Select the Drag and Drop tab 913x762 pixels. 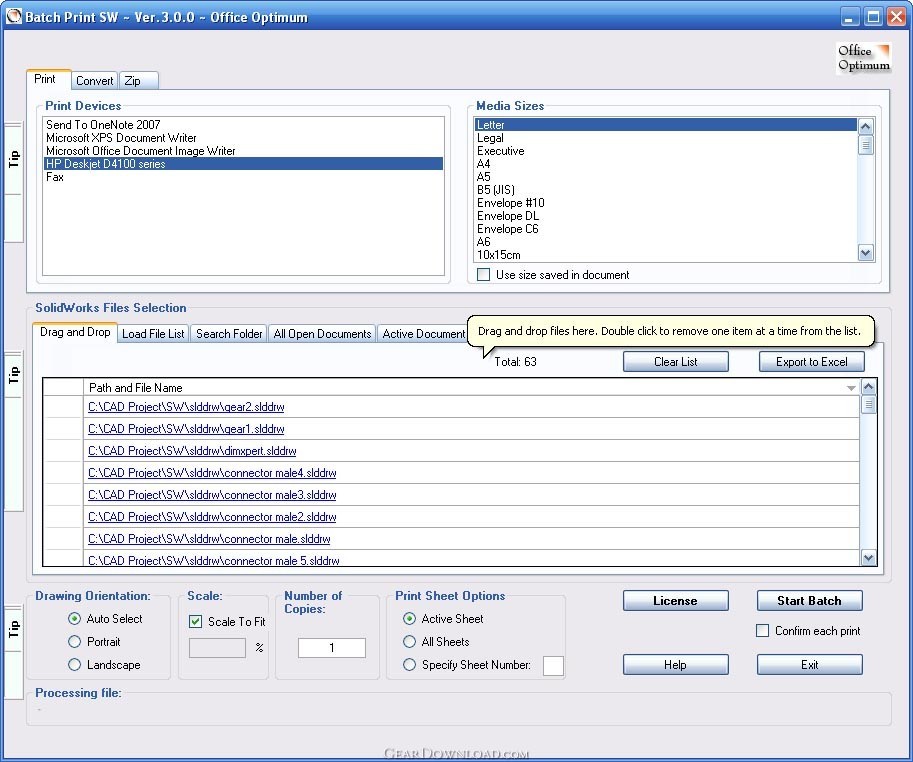tap(75, 332)
